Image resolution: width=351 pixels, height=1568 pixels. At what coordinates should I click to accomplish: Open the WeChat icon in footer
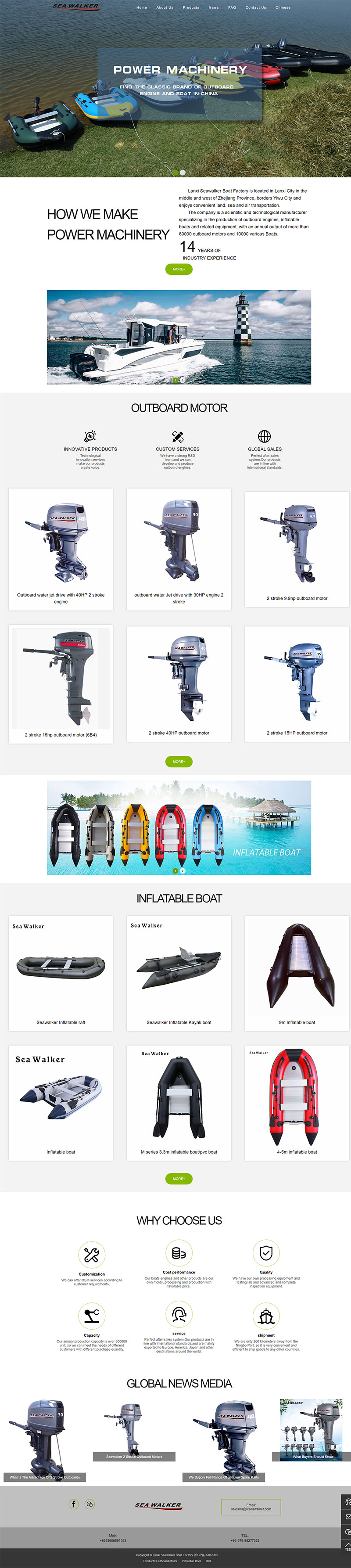90,1503
